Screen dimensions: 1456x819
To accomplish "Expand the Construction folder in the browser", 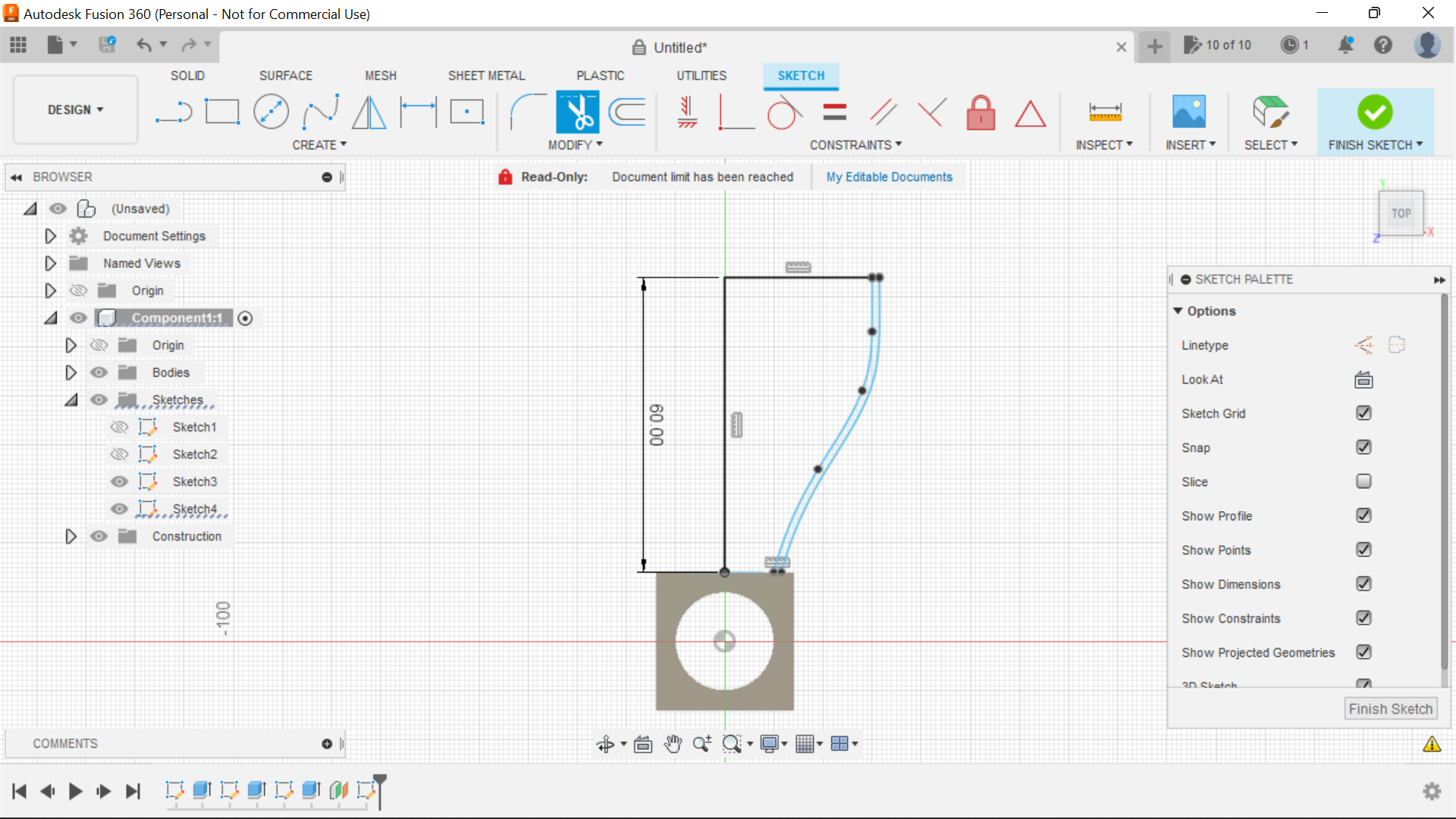I will point(71,536).
